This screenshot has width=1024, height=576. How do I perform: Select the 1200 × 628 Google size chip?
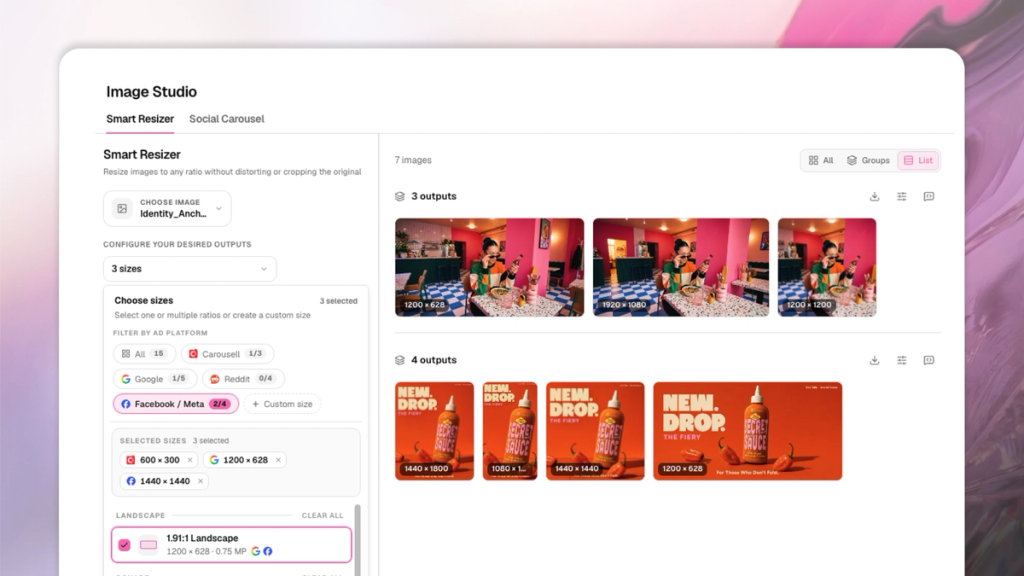[245, 460]
